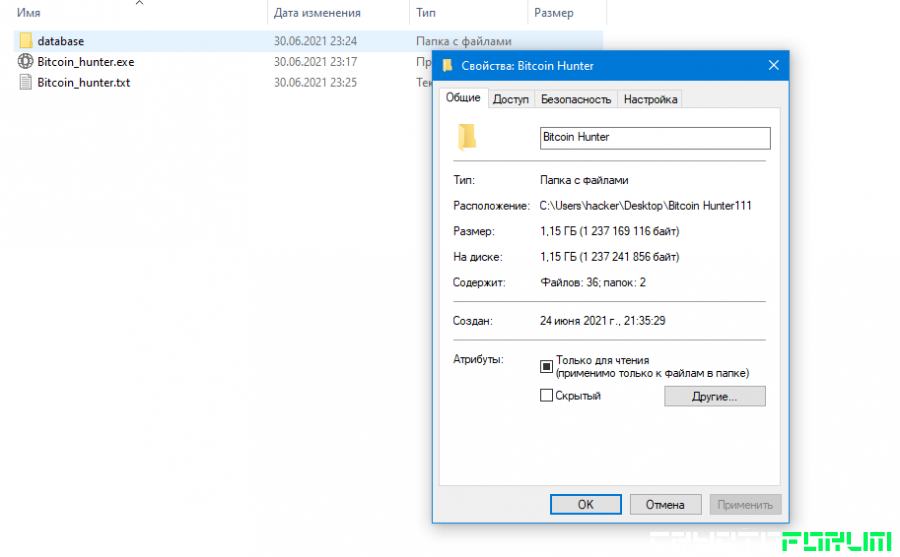Screen dimensions: 900x557
Task: Click the on-disk value '1 237 241 856 байт'
Action: (629, 257)
